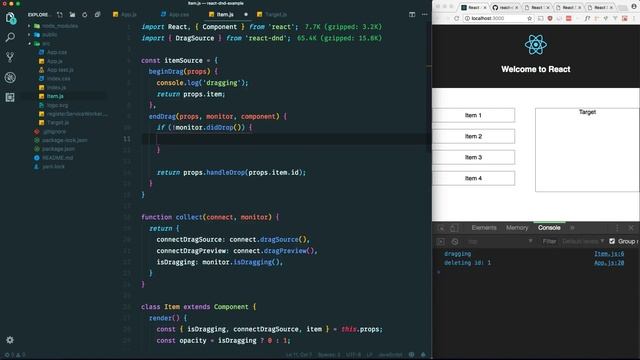
Task: Click the console Filter input field
Action: (549, 241)
